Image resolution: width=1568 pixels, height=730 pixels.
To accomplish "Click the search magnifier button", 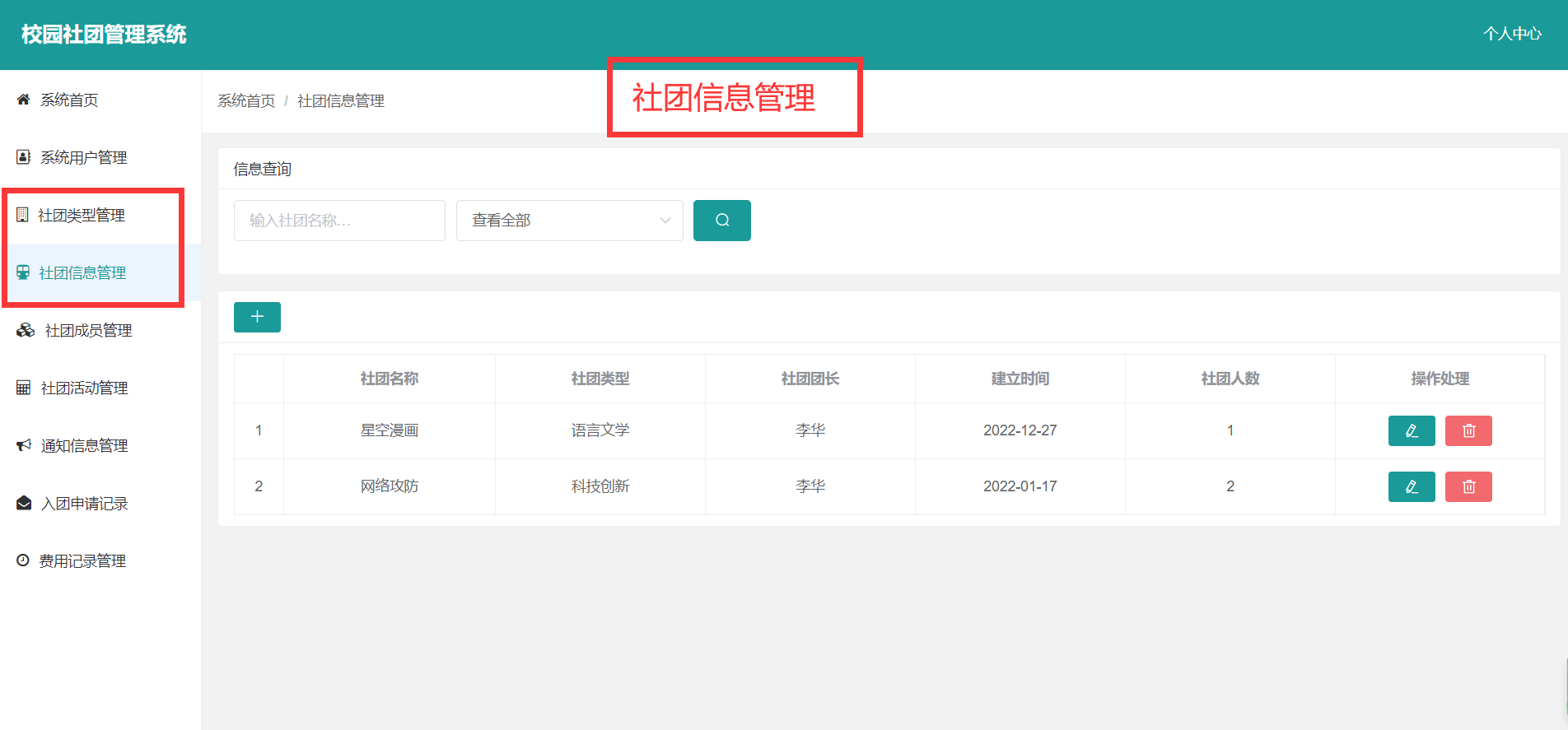I will [x=721, y=221].
